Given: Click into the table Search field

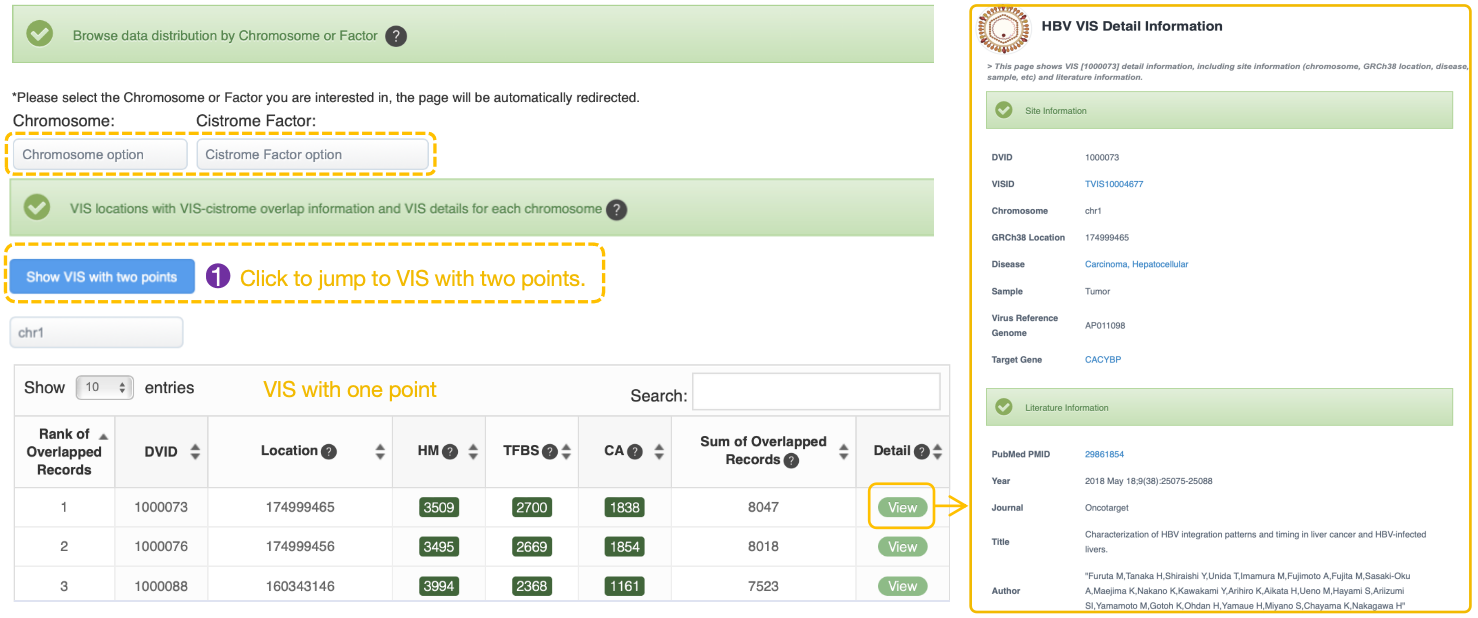Looking at the screenshot, I should (816, 393).
